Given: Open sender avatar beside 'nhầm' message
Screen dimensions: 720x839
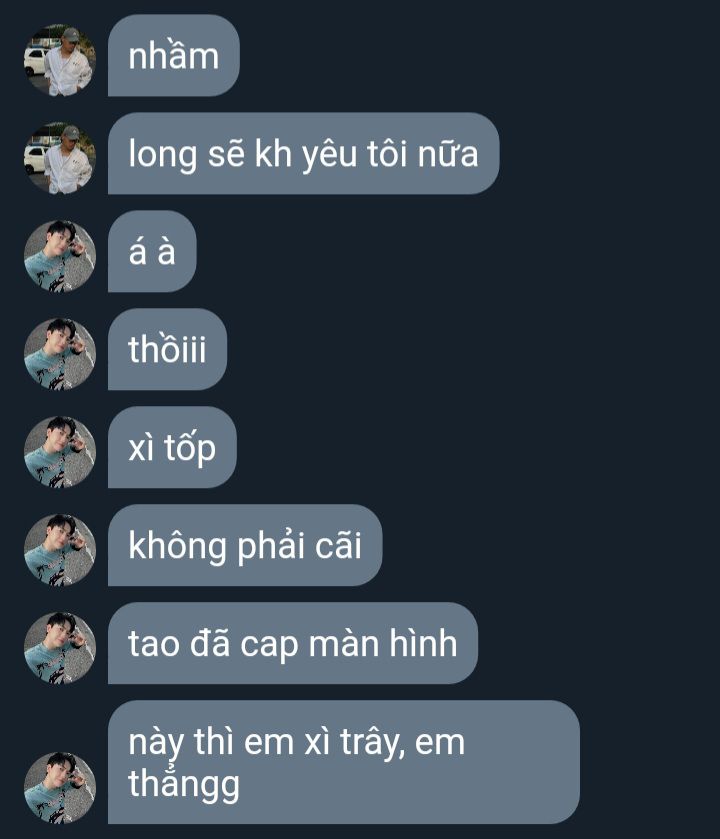Looking at the screenshot, I should [x=60, y=60].
